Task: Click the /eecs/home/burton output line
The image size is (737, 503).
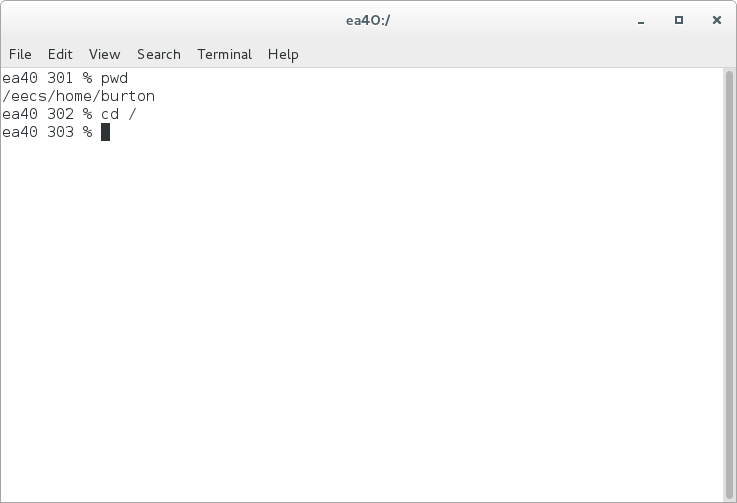Action: tap(78, 96)
